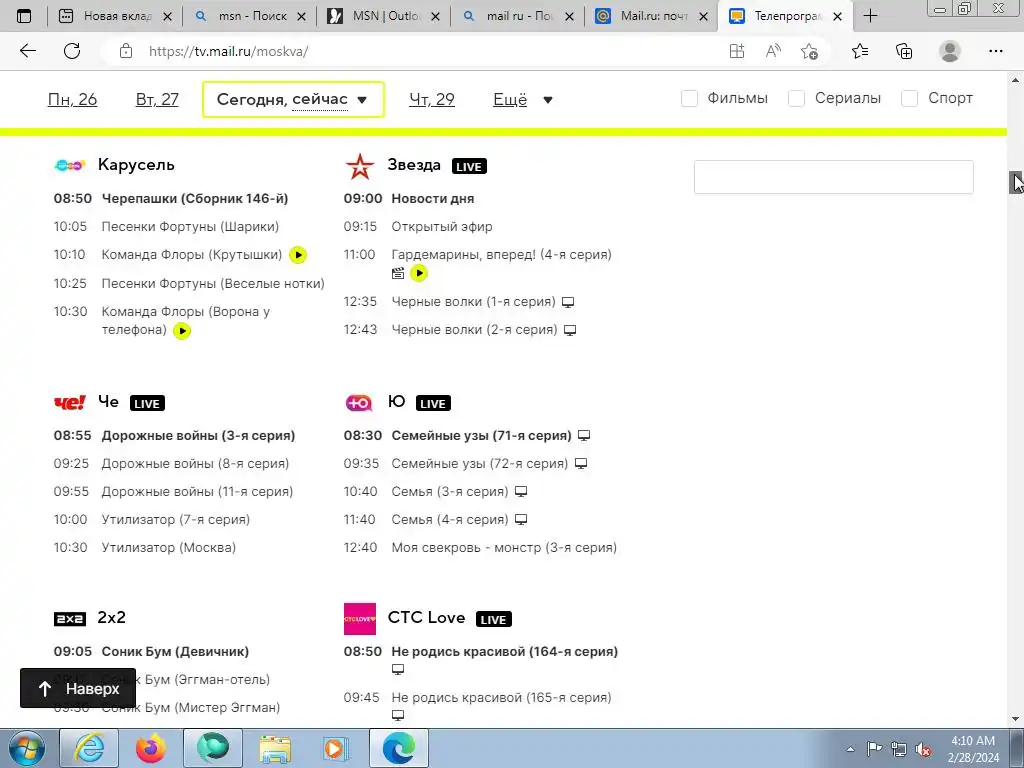Play Гардемарины, вперед! episode
The height and width of the screenshot is (768, 1024).
[x=419, y=273]
